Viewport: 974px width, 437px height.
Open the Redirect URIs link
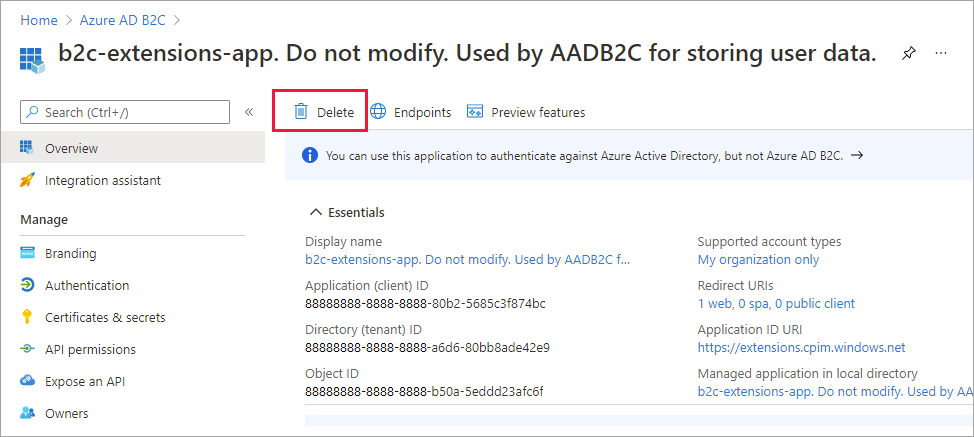coord(775,303)
